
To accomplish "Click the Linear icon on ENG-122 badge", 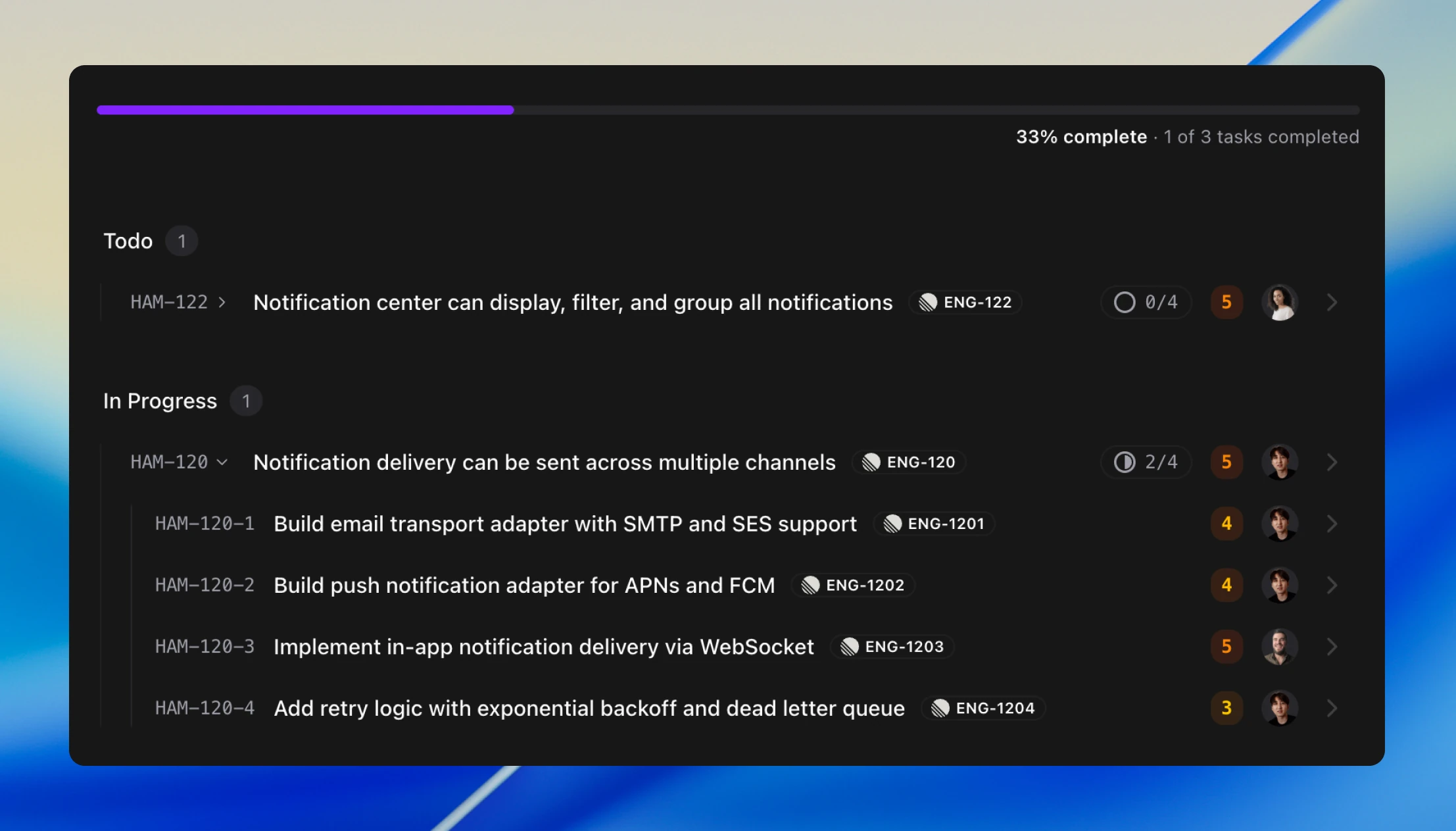I will (928, 303).
